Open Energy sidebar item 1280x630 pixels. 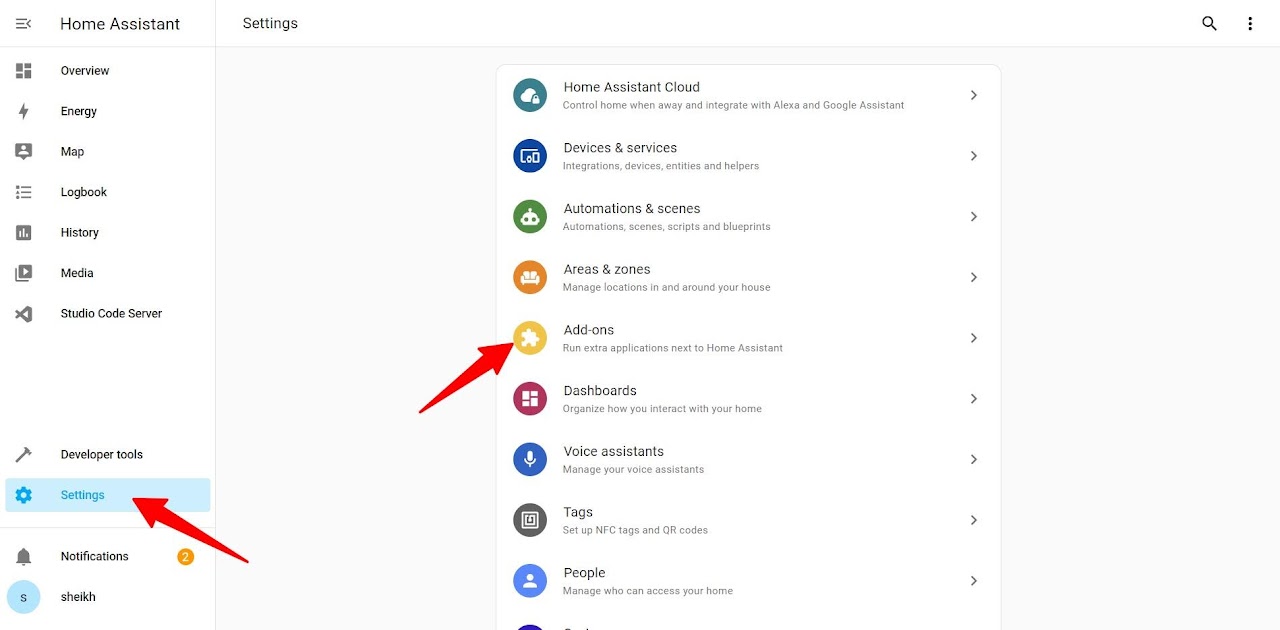[x=108, y=111]
